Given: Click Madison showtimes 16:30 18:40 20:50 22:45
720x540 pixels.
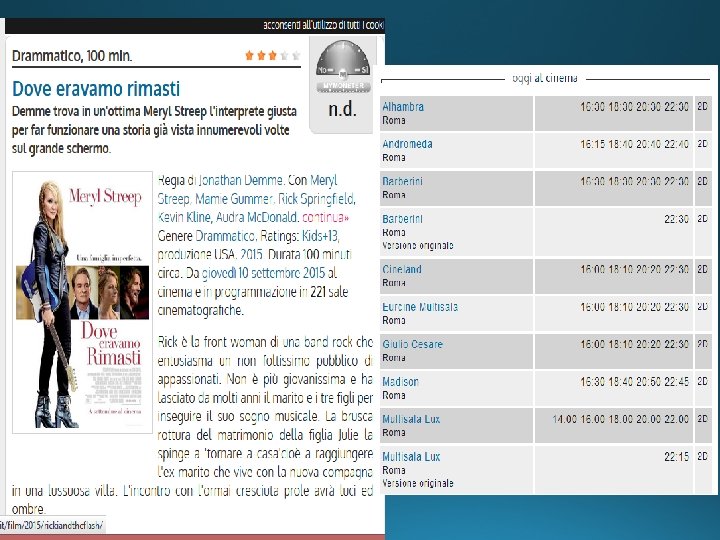Looking at the screenshot, I should coord(634,382).
